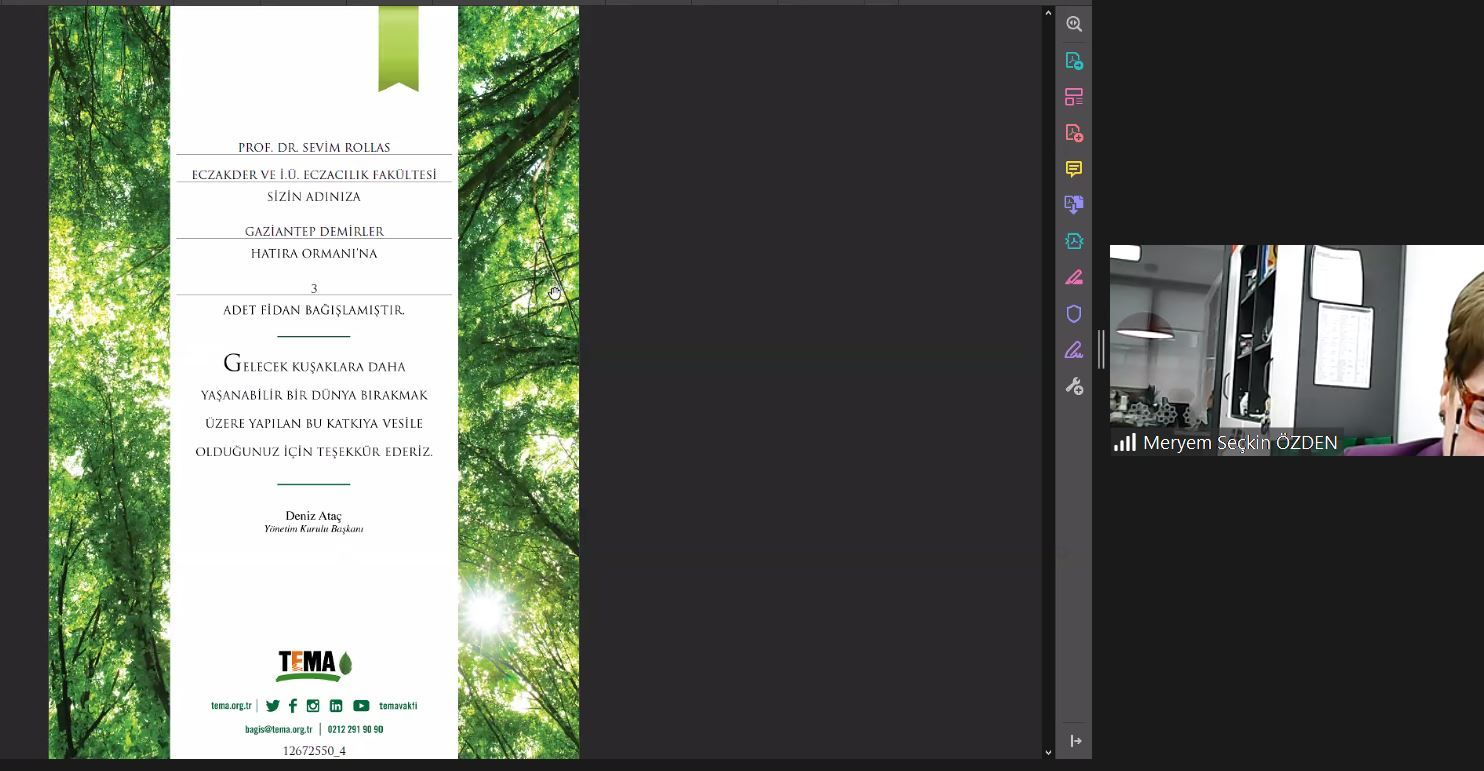1484x771 pixels.
Task: Click the Create PDF icon
Action: (x=1074, y=133)
